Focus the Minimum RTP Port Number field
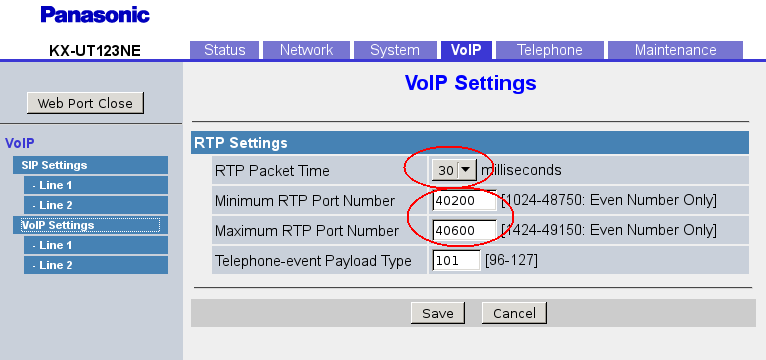The height and width of the screenshot is (360, 766). coord(464,200)
